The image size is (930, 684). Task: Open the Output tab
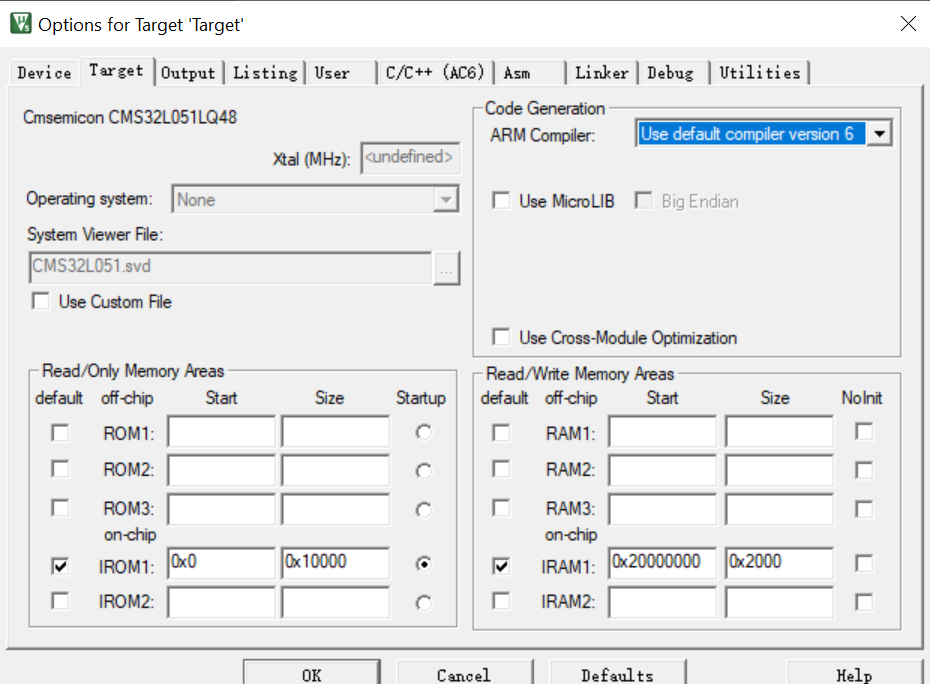point(188,73)
